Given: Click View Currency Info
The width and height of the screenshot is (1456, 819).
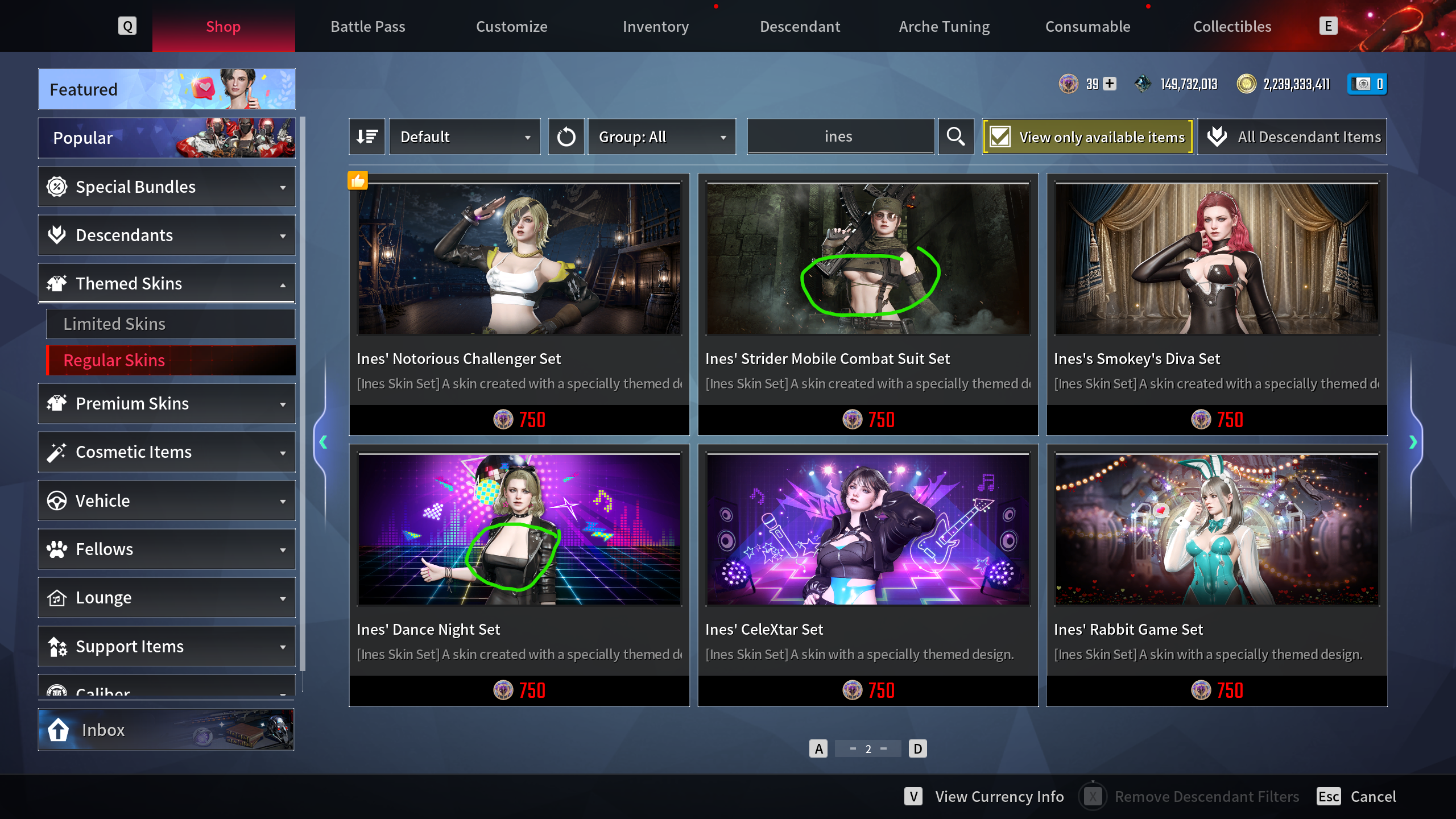Looking at the screenshot, I should (999, 796).
